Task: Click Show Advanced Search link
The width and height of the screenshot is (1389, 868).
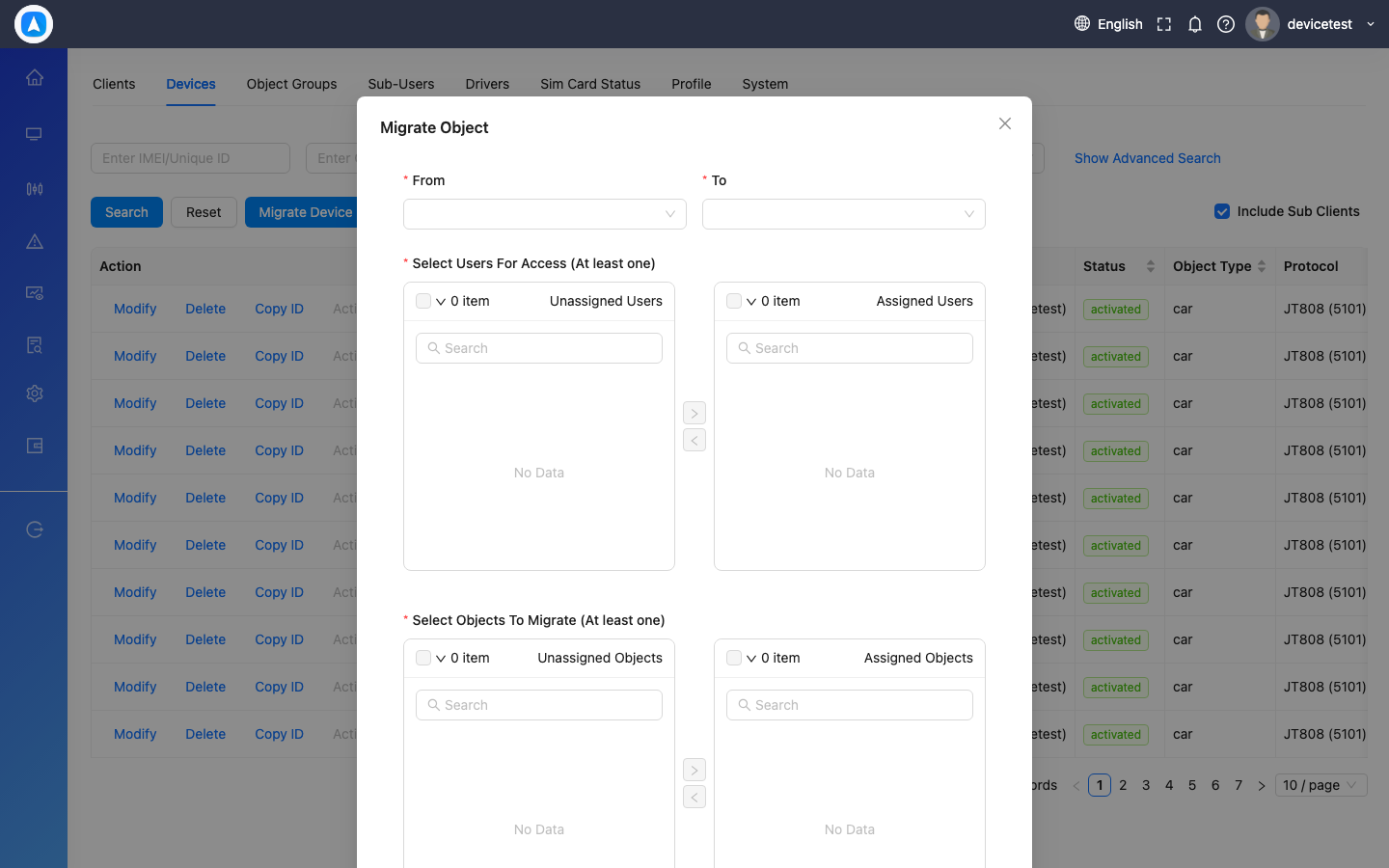Action: pos(1148,158)
